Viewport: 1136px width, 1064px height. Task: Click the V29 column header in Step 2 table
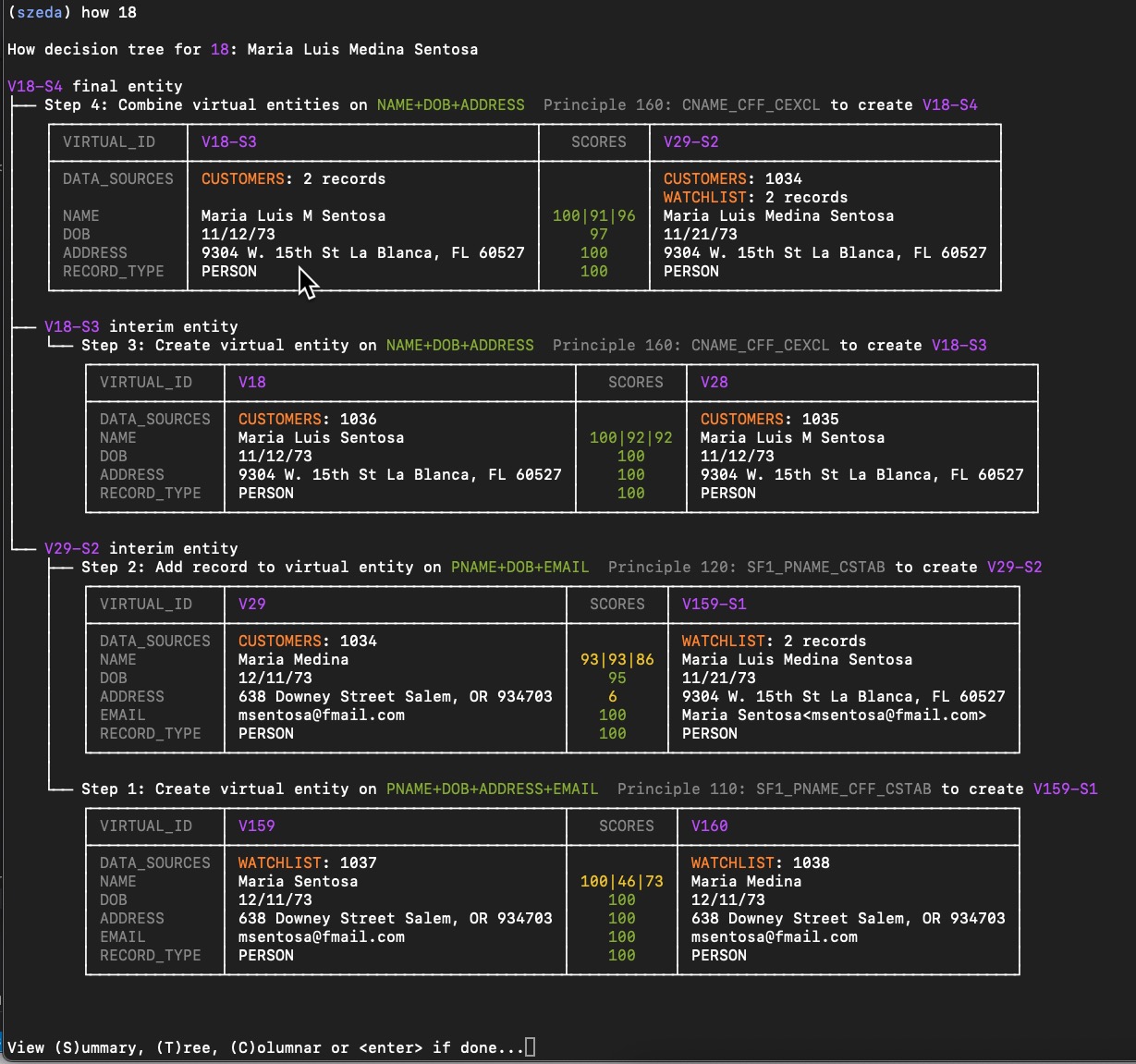(x=251, y=604)
